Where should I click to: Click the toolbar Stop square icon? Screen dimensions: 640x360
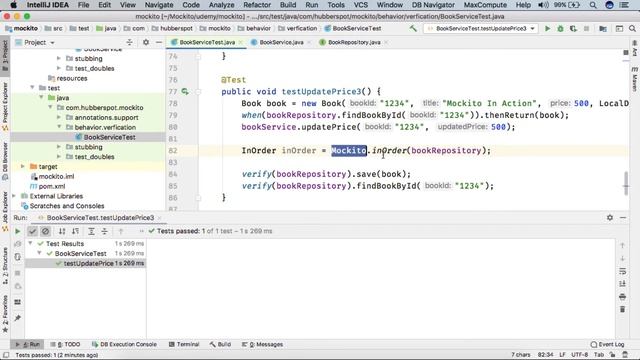pos(587,29)
